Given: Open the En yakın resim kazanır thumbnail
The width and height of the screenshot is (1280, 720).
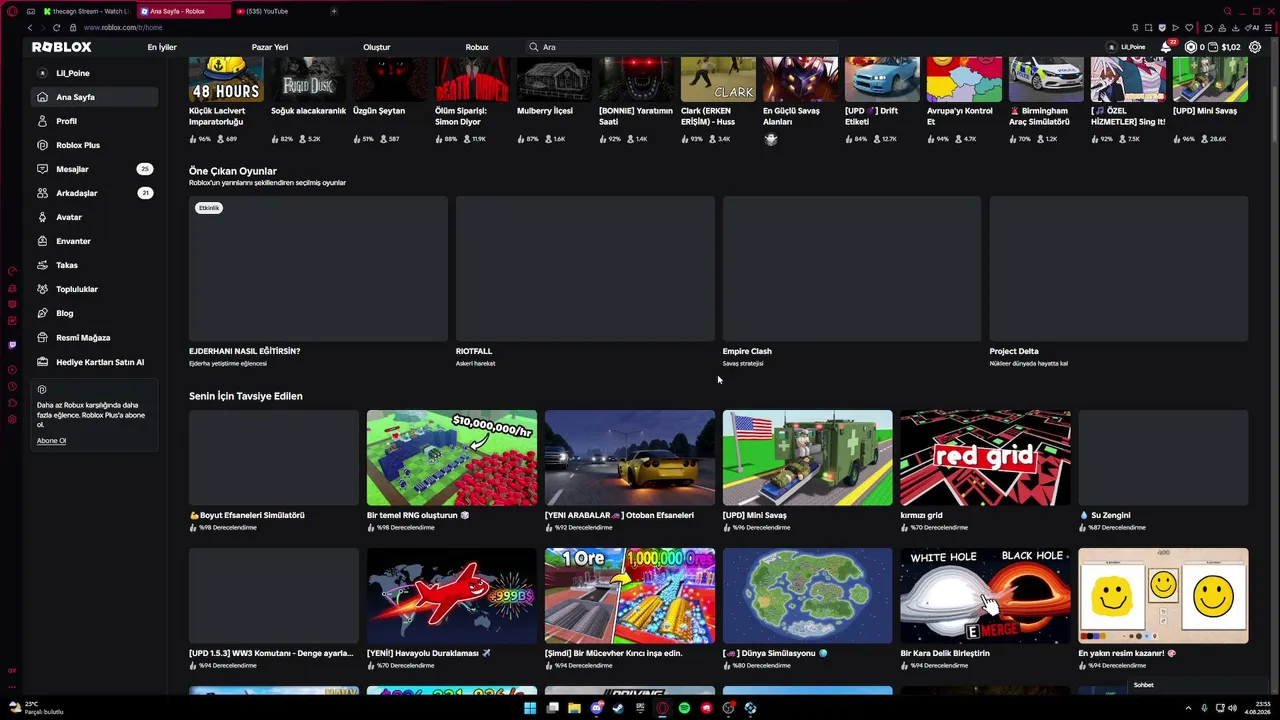Looking at the screenshot, I should [1163, 596].
